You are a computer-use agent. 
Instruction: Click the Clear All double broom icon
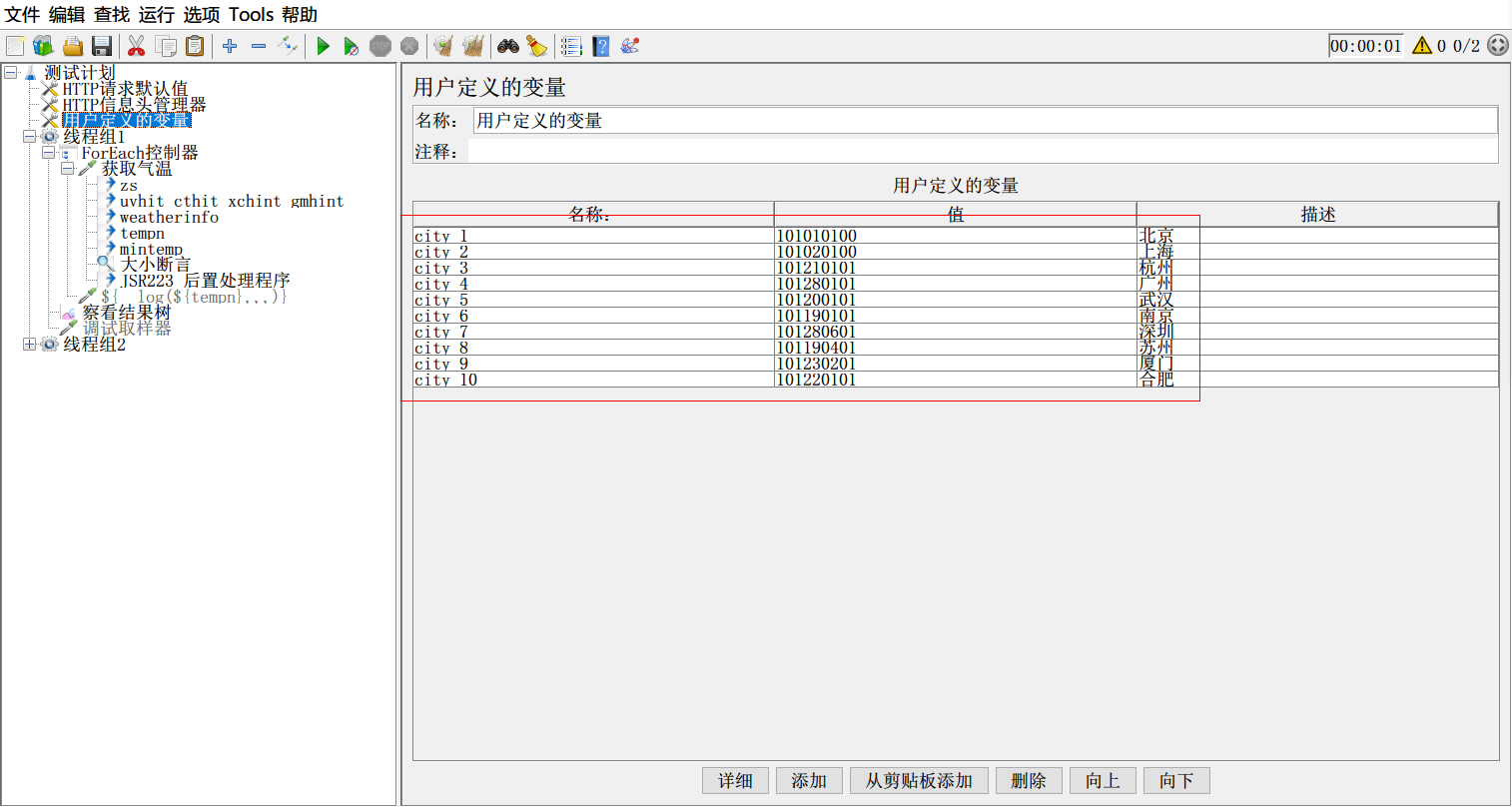coord(473,46)
